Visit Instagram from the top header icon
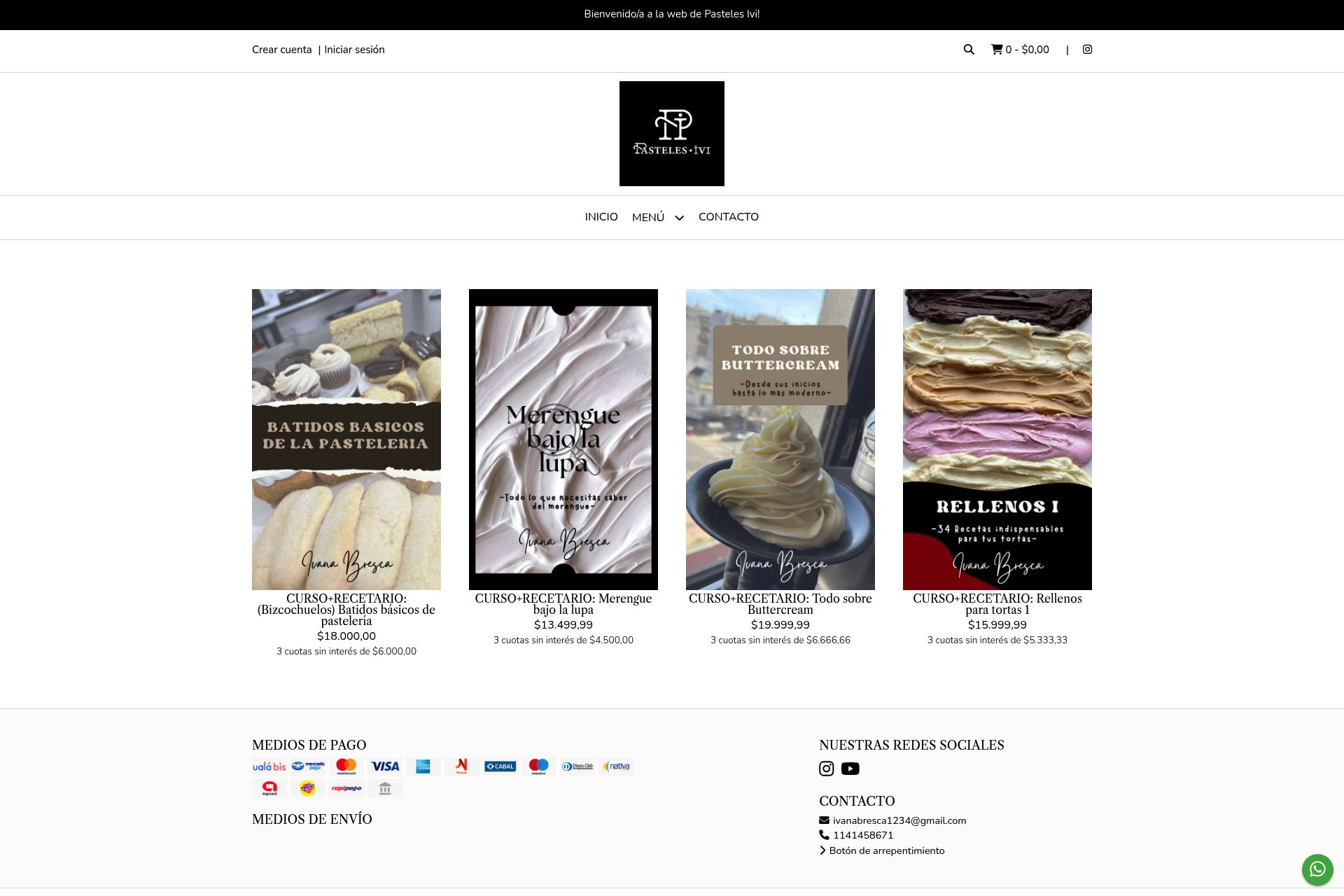The width and height of the screenshot is (1344, 896). pyautogui.click(x=1087, y=49)
